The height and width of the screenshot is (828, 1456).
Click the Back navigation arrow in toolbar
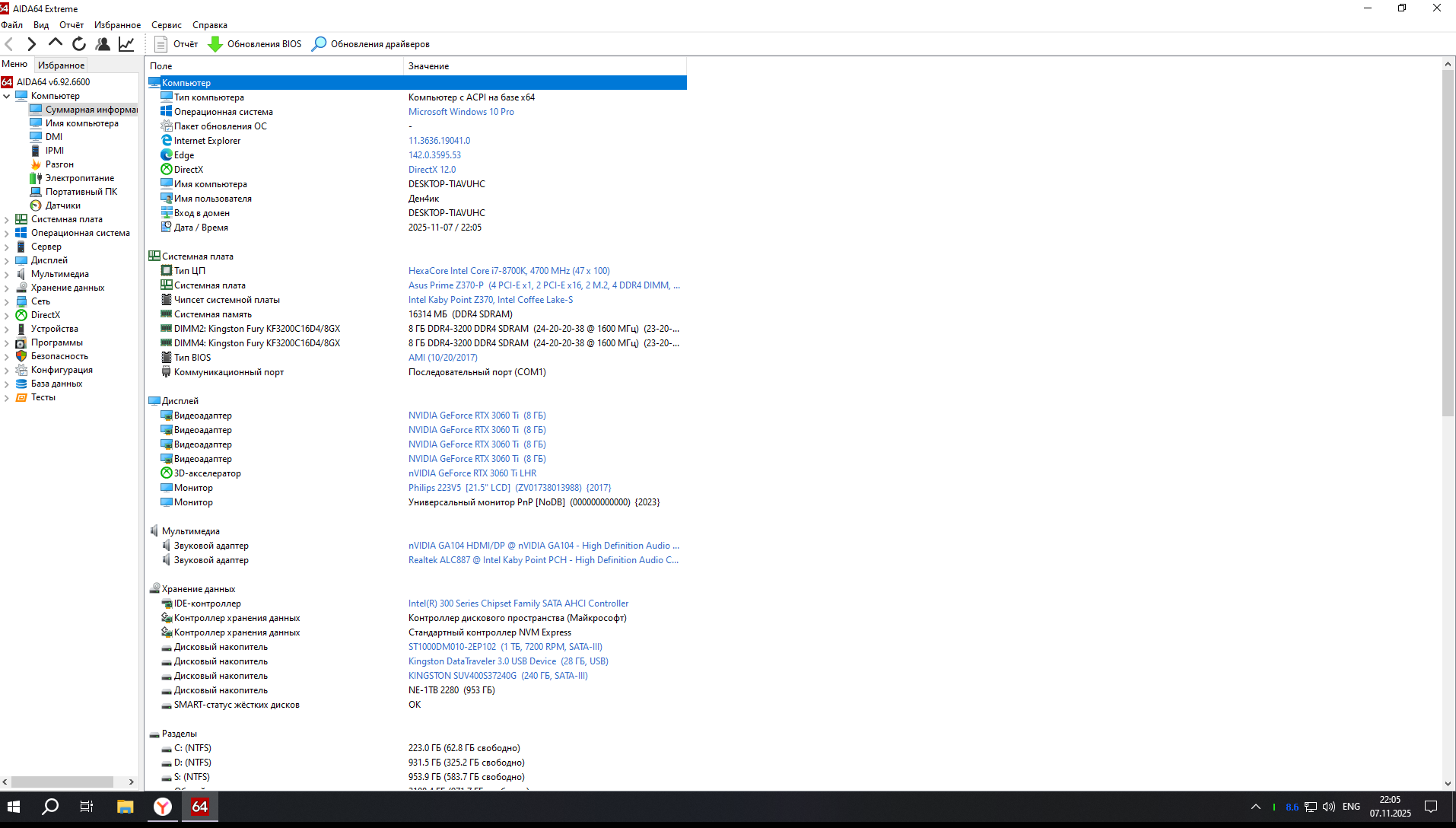click(9, 44)
